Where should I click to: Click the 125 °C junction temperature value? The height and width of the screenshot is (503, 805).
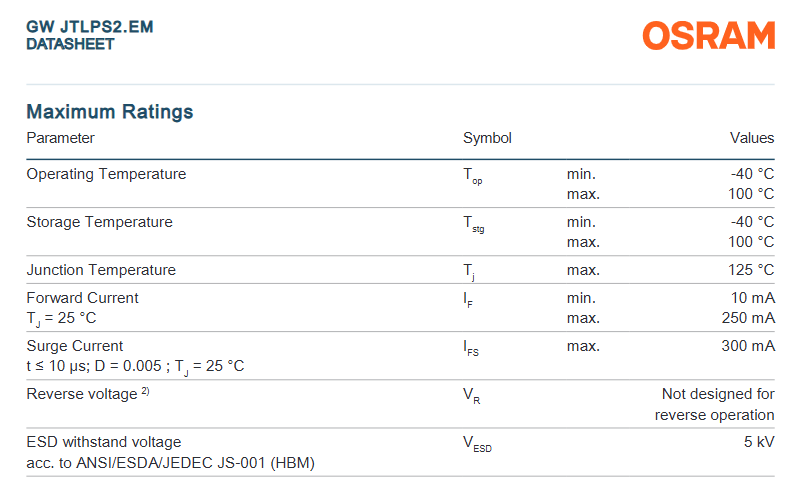pos(751,270)
